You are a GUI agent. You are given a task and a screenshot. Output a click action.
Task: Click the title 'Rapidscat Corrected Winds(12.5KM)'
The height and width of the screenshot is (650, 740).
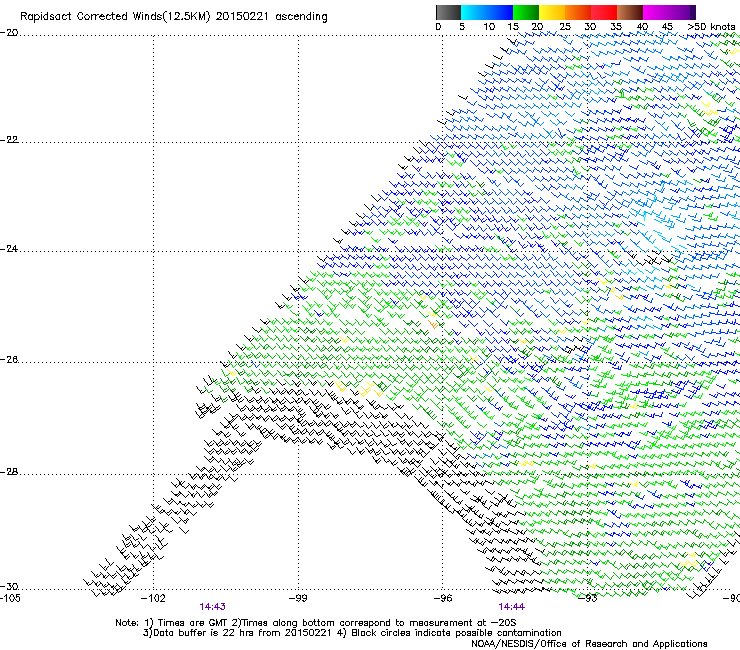click(115, 17)
